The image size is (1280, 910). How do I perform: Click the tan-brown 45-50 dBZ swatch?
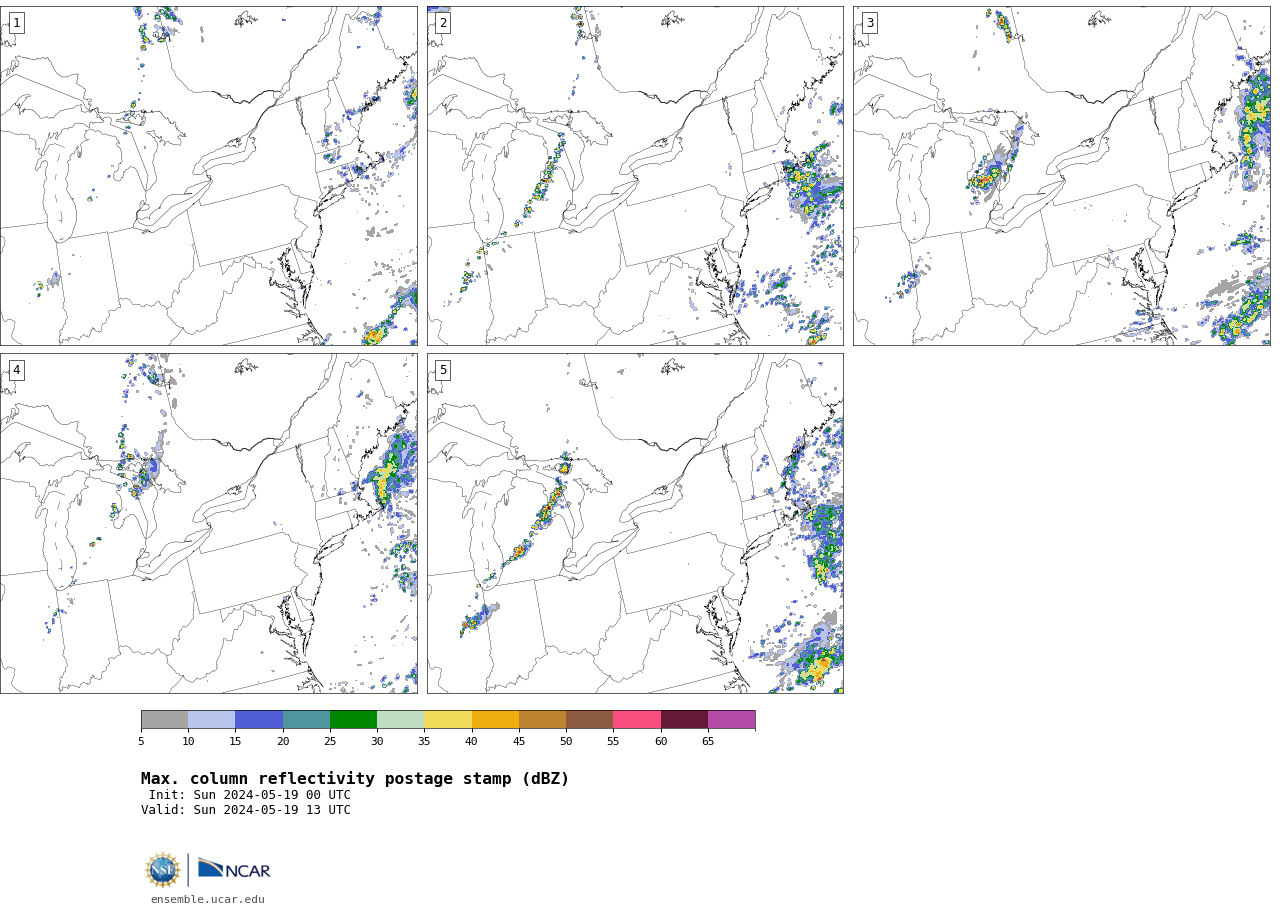coord(542,720)
